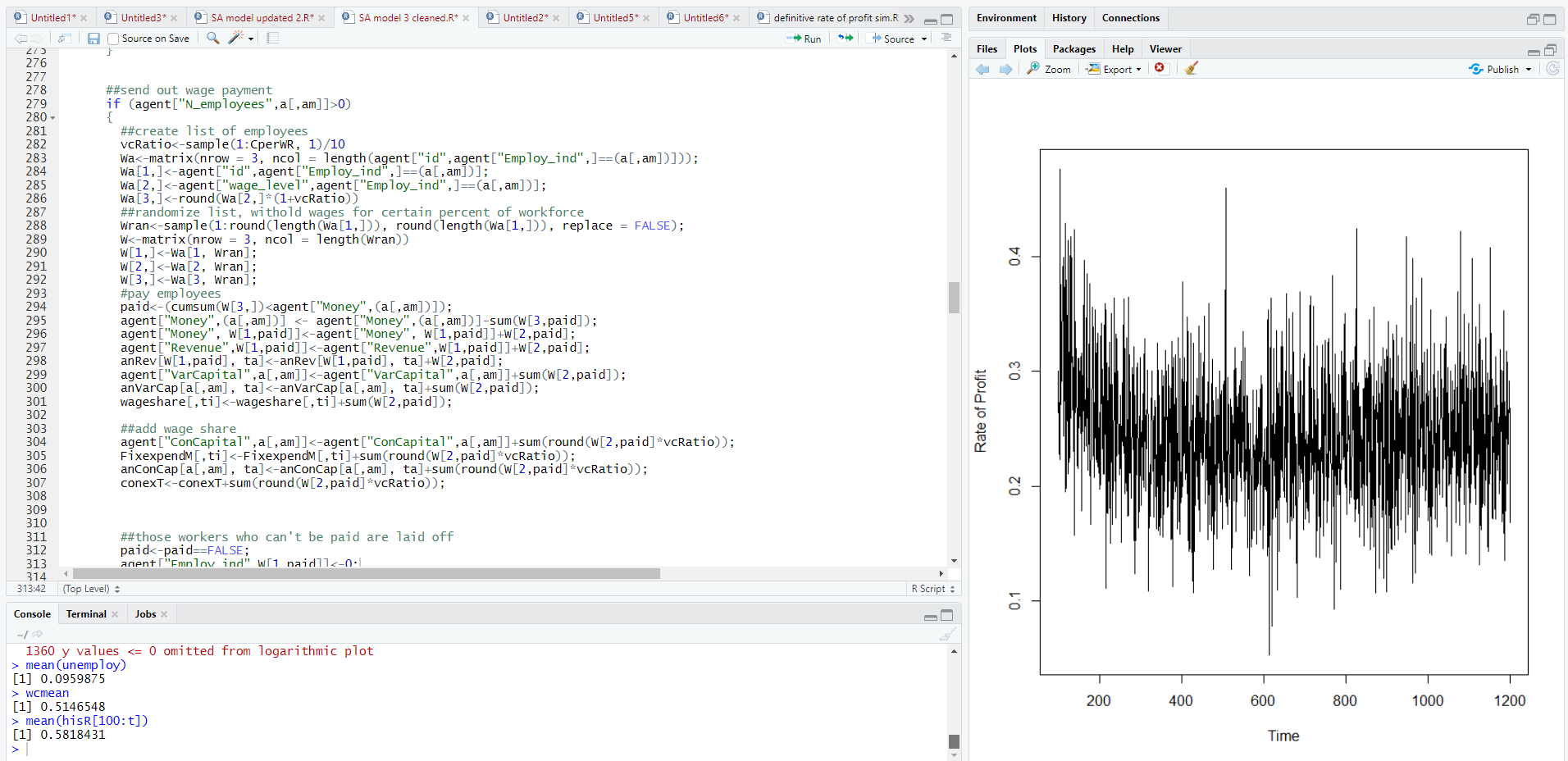
Task: Go forward to next source location
Action: tap(36, 39)
